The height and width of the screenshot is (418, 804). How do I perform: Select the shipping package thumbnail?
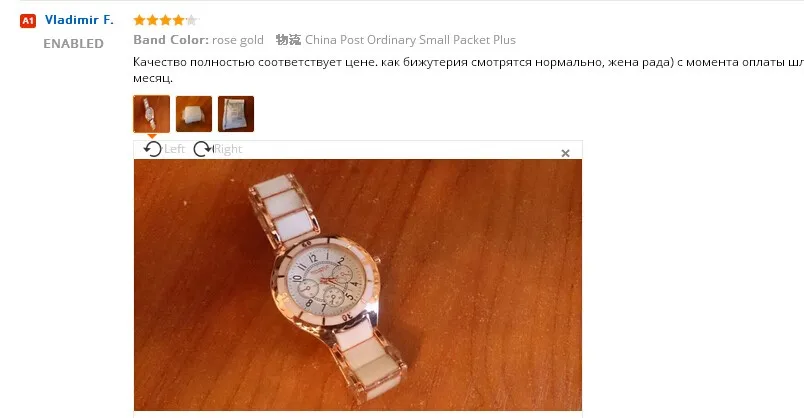pyautogui.click(x=236, y=114)
